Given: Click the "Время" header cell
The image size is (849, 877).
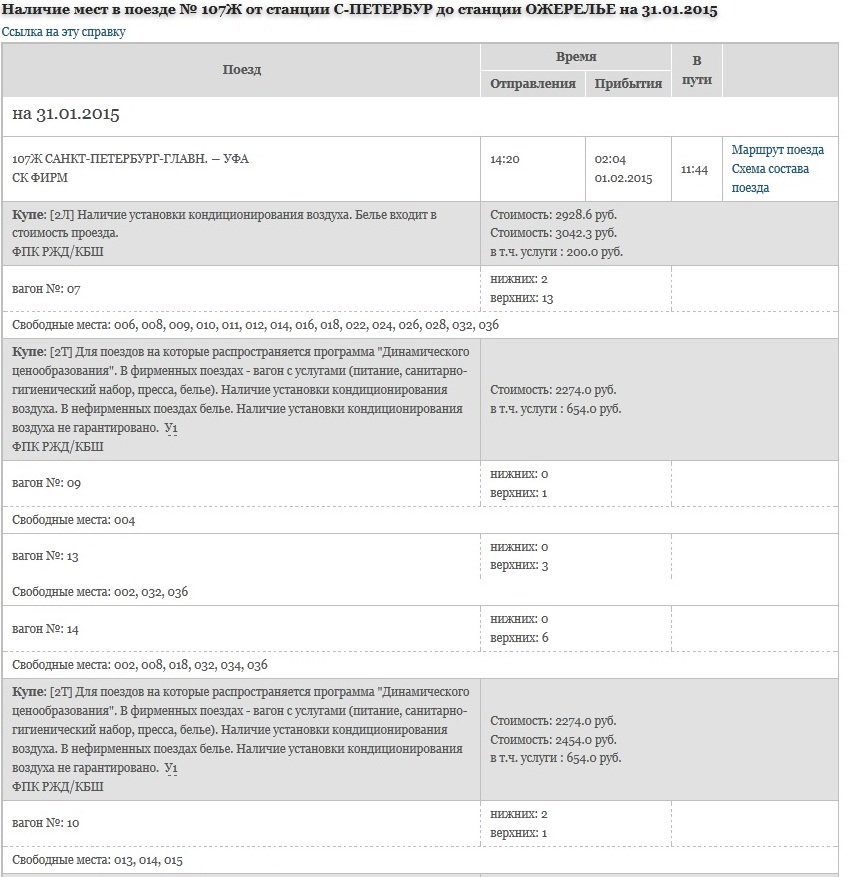Looking at the screenshot, I should pyautogui.click(x=576, y=57).
